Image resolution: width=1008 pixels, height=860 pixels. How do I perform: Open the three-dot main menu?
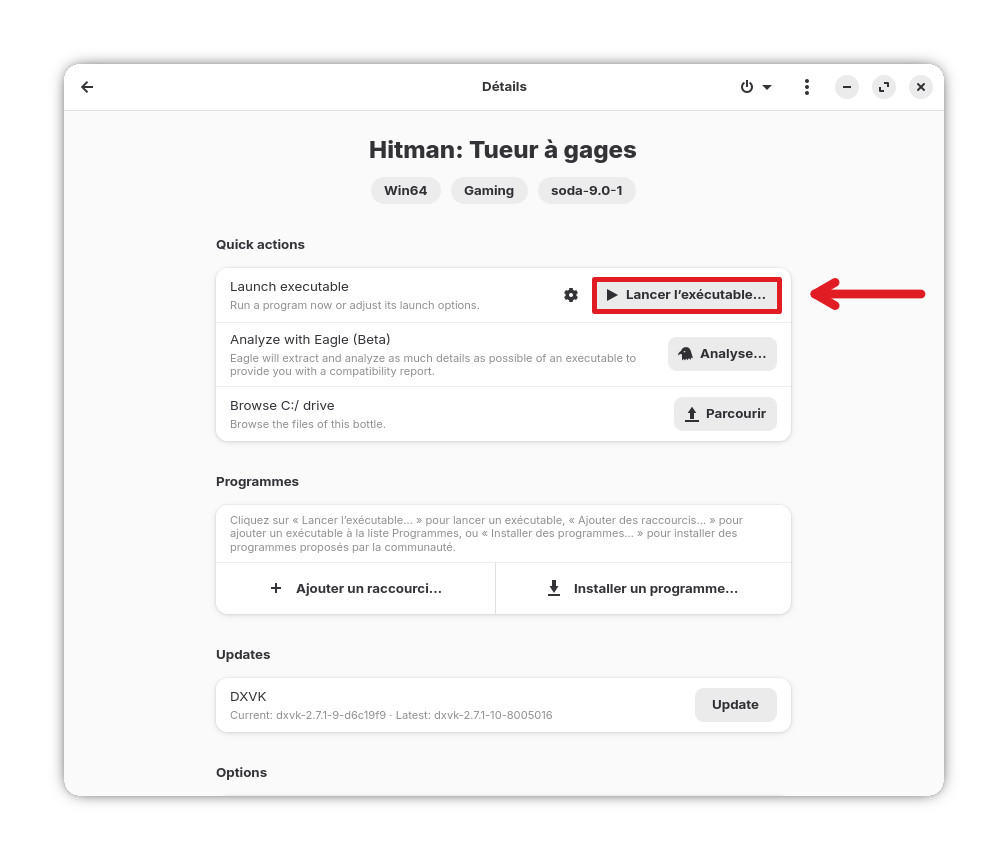(806, 87)
